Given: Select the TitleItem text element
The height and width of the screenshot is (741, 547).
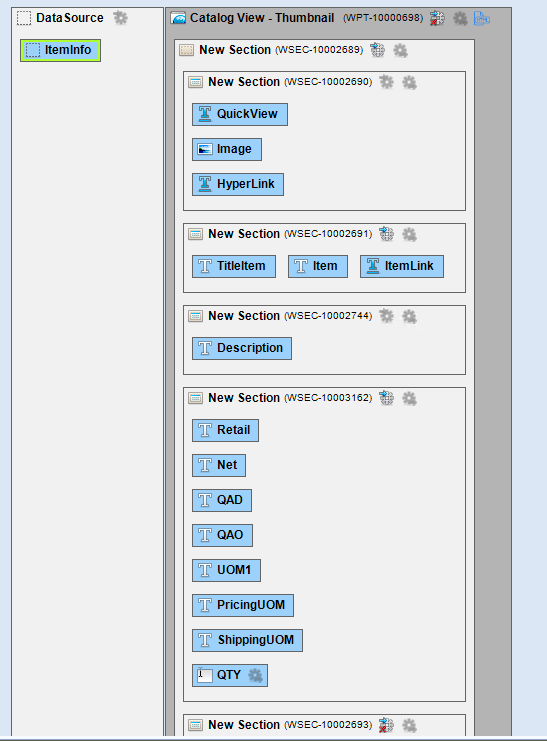Looking at the screenshot, I should (234, 267).
